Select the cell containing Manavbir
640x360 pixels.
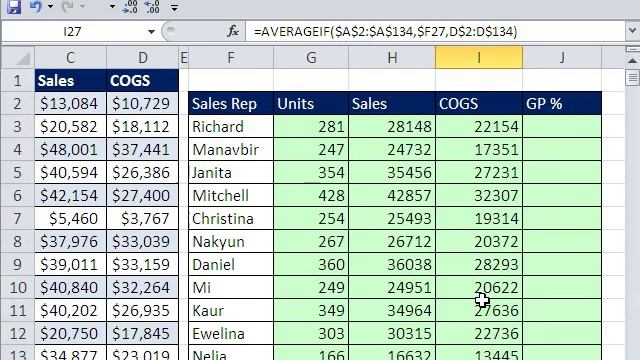pos(231,149)
